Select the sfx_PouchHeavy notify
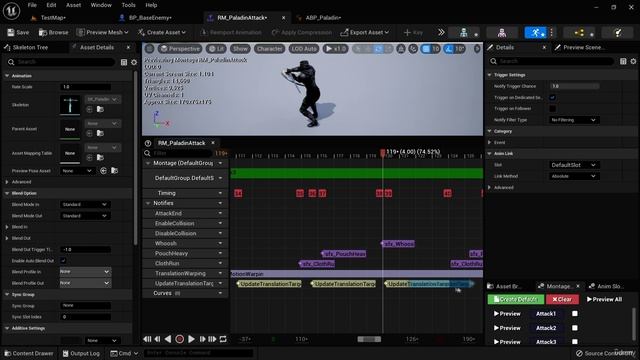This screenshot has width=640, height=360. tap(343, 254)
